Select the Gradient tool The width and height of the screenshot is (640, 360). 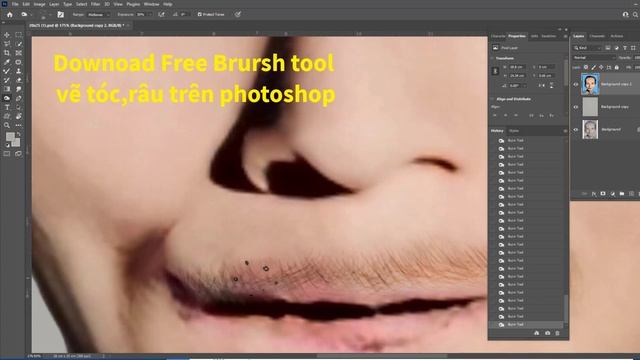tap(7, 89)
